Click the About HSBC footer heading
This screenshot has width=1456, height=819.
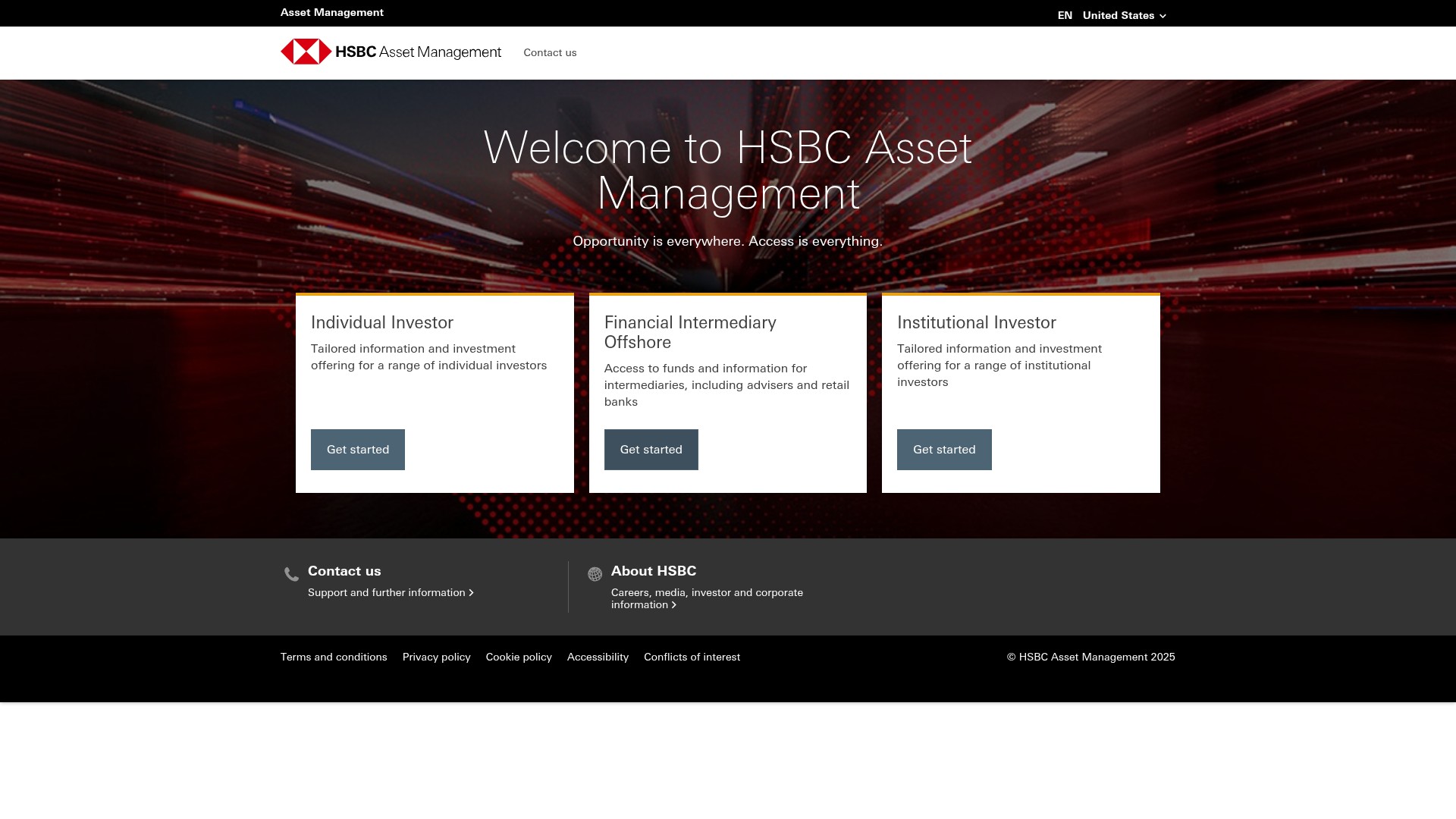[654, 571]
